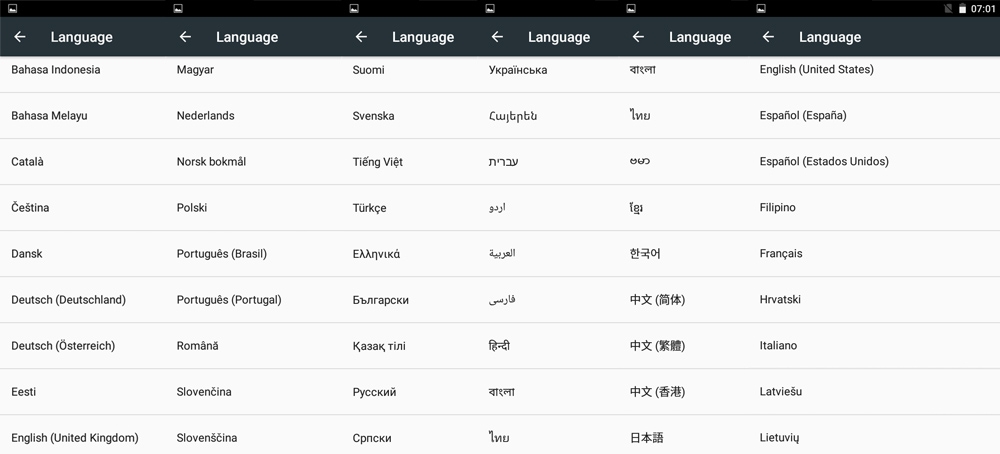Tap back arrow above Suomi list
Viewport: 1000px width, 454px height.
pos(361,37)
